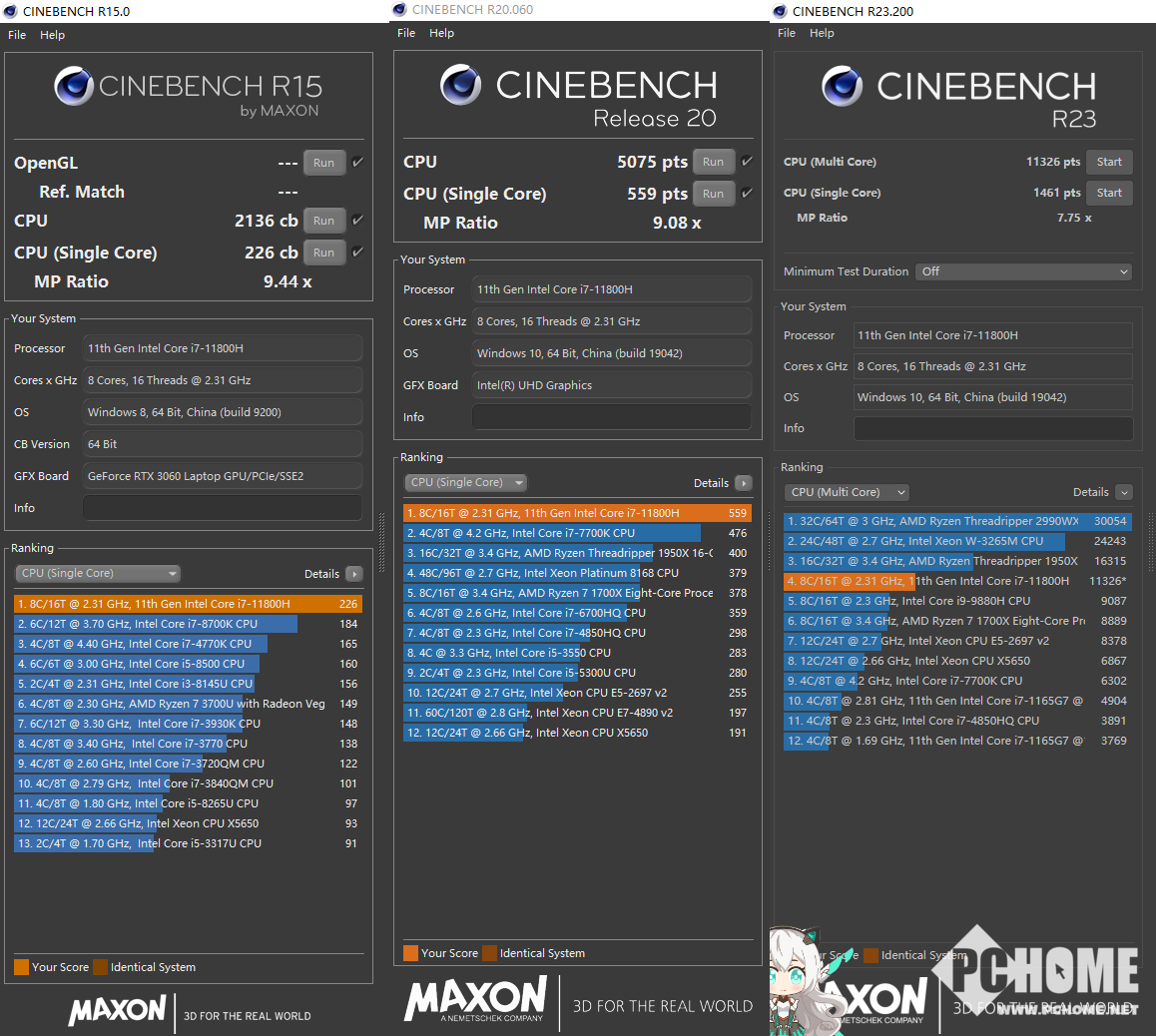Open the CPU (Single Core) ranking dropdown in R15
The image size is (1156, 1036).
pos(98,573)
